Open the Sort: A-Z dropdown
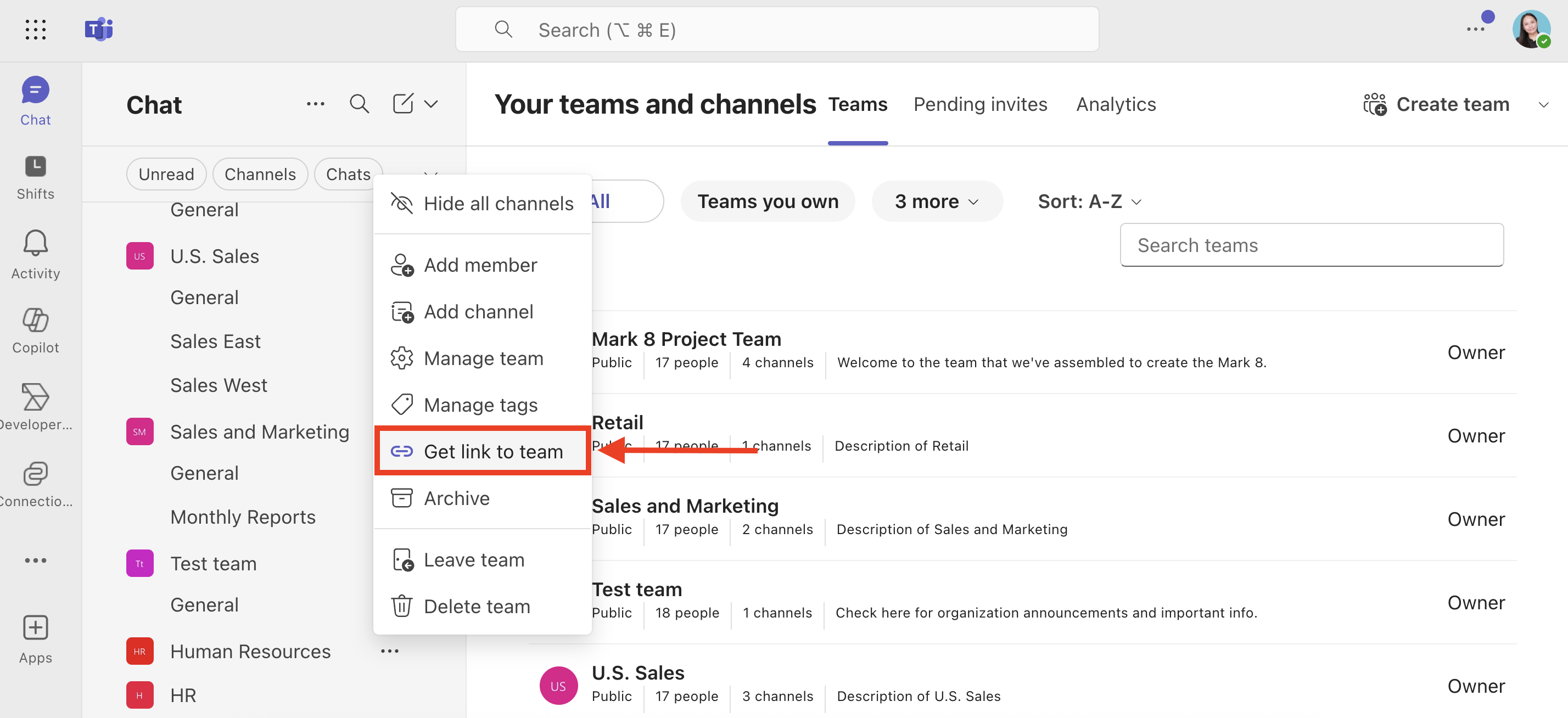The image size is (1568, 718). (1089, 201)
